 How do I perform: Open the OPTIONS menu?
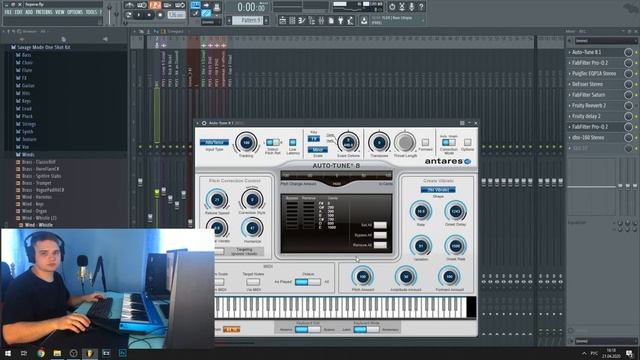[x=75, y=12]
